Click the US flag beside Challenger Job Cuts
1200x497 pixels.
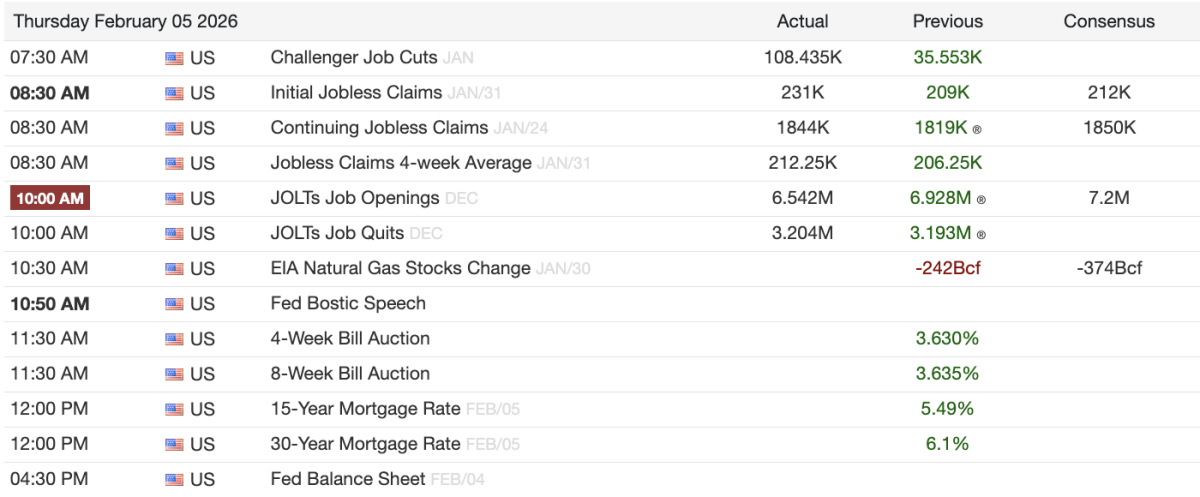[x=174, y=58]
